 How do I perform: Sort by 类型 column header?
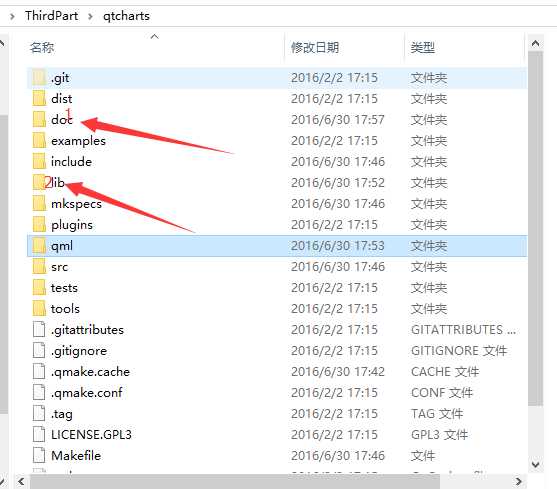point(423,47)
